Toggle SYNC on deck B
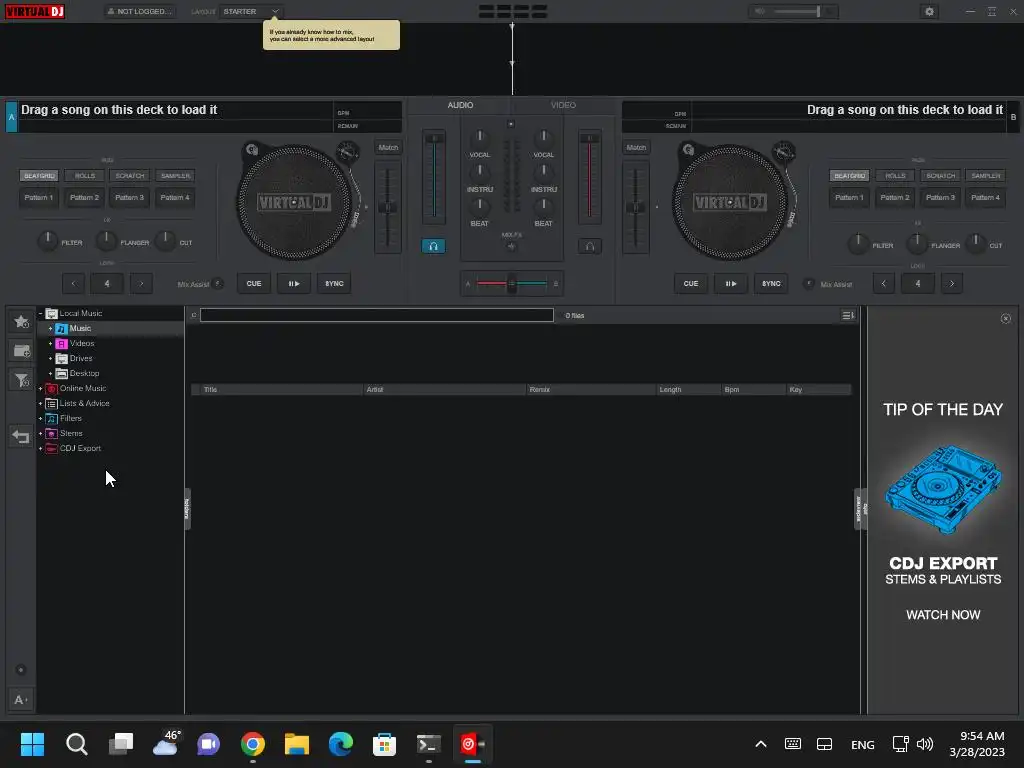The width and height of the screenshot is (1024, 768). (x=771, y=283)
